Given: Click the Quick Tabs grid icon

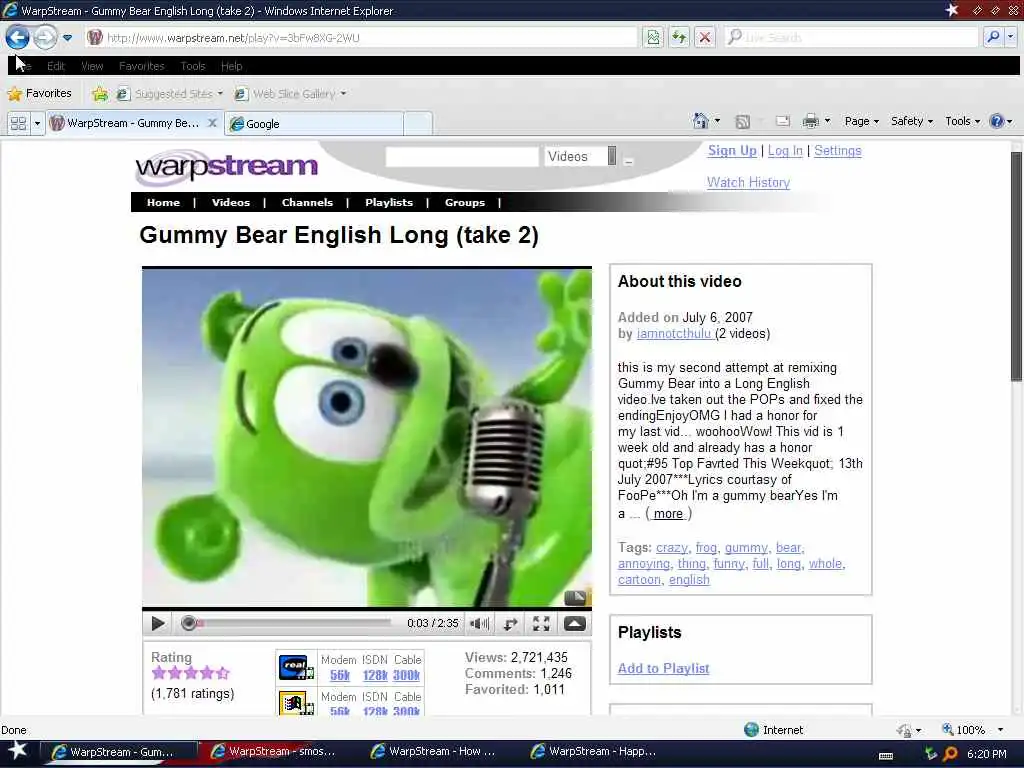Looking at the screenshot, I should [x=18, y=123].
